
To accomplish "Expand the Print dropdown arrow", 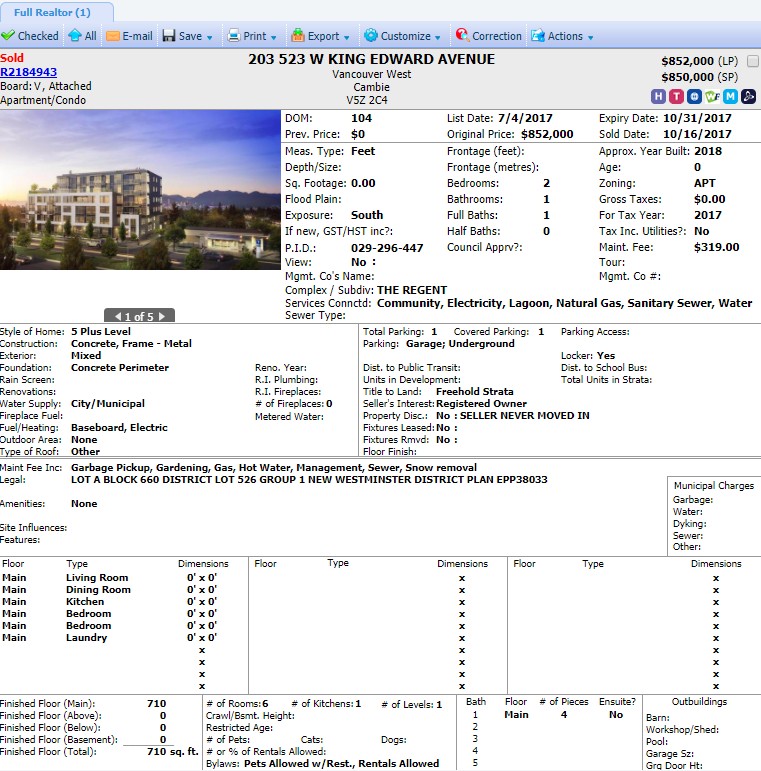I will [273, 37].
